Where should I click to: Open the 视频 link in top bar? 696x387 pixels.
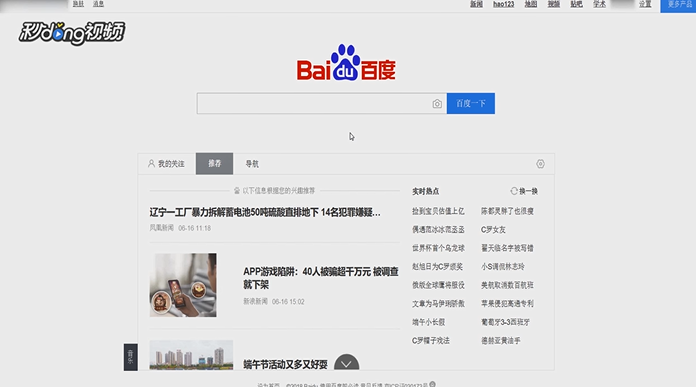click(554, 4)
